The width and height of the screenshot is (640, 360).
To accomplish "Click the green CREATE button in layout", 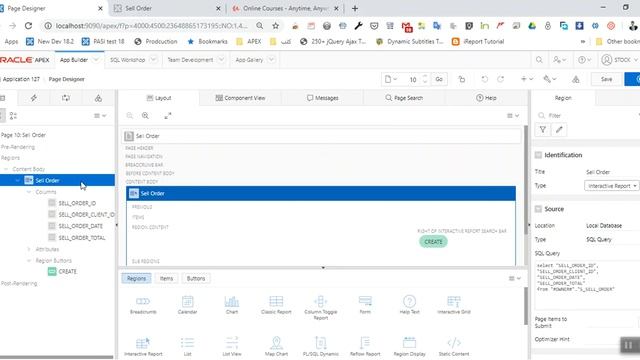I will pos(433,242).
